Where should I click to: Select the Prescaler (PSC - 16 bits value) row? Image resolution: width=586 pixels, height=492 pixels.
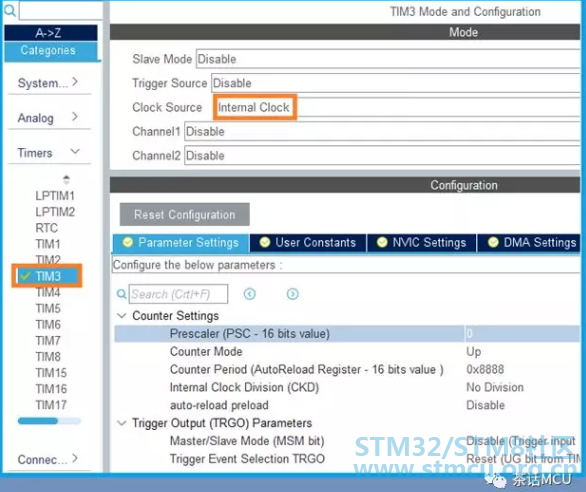click(347, 333)
